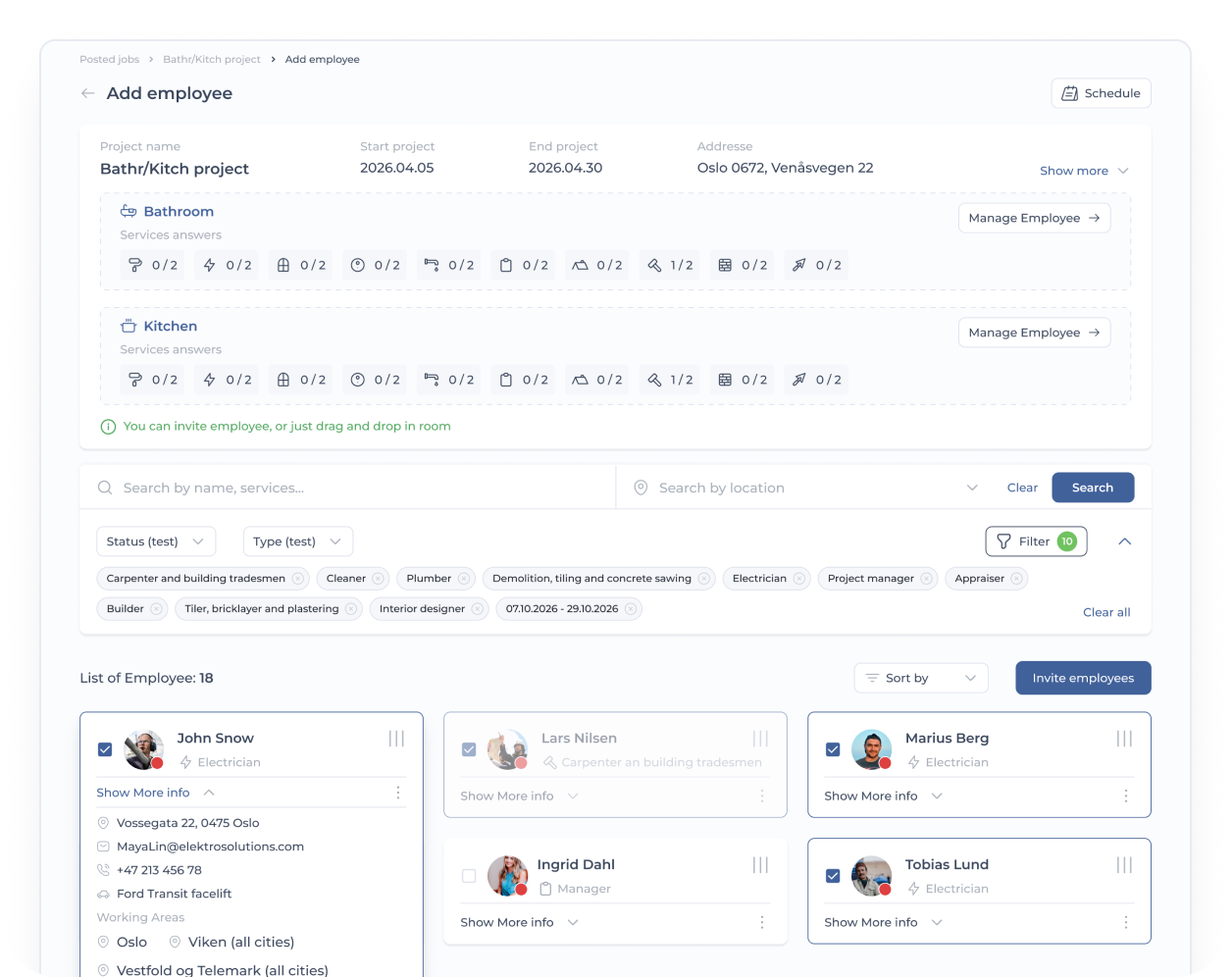The height and width of the screenshot is (977, 1232).
Task: Uncheck the Tobias Lund checkbox
Action: [833, 876]
